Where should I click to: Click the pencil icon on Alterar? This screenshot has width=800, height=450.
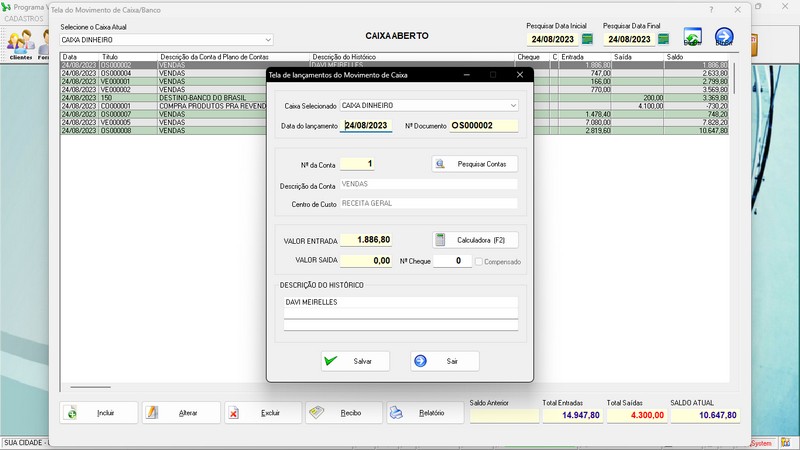pyautogui.click(x=152, y=413)
